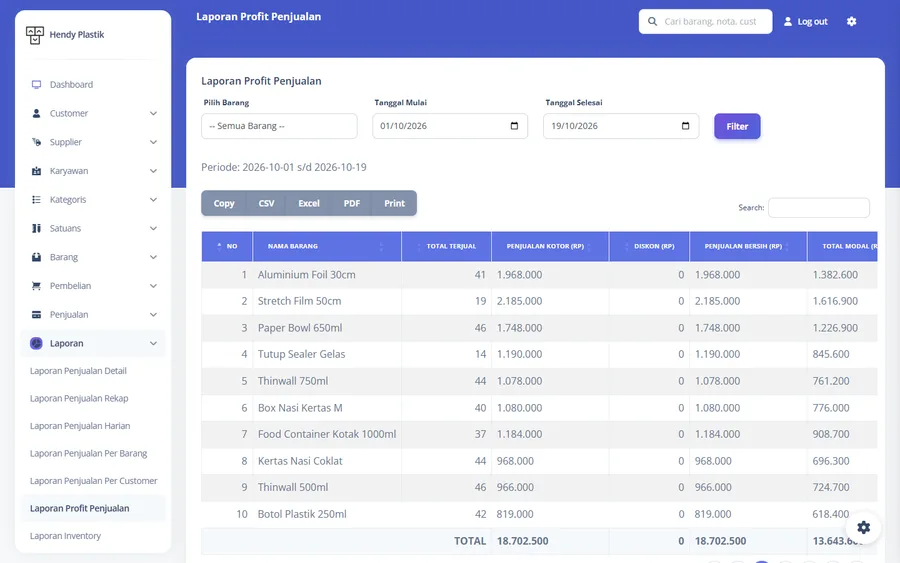
Task: Expand the Pembelian menu chevron
Action: click(x=153, y=285)
